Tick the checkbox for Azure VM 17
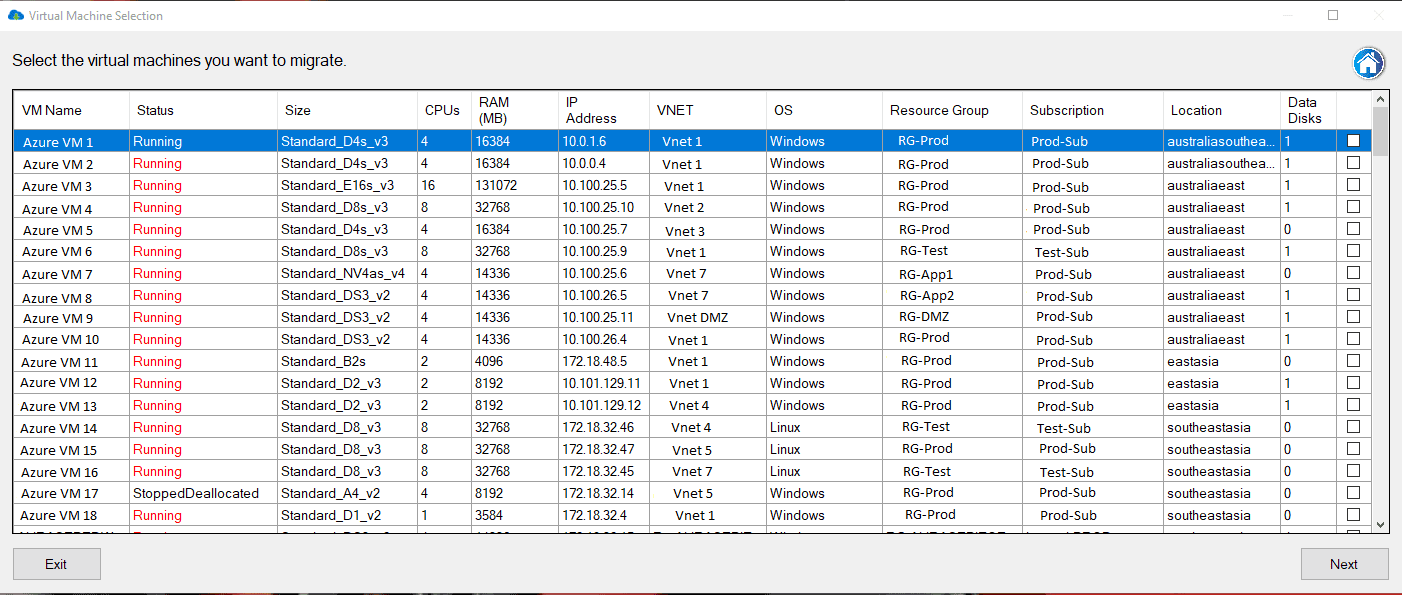1402x595 pixels. [1353, 493]
